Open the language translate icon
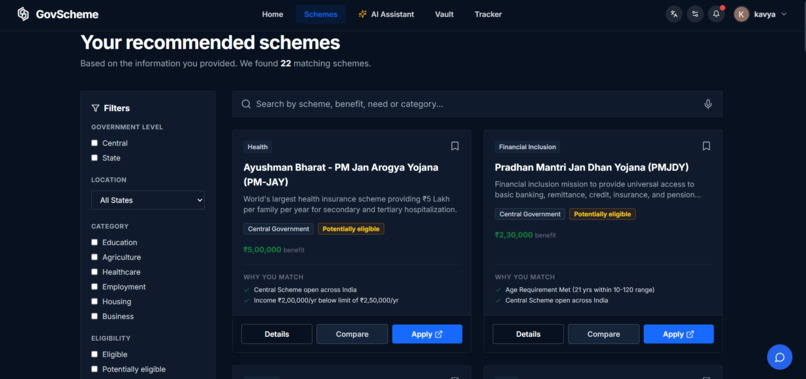Image resolution: width=806 pixels, height=379 pixels. [674, 14]
